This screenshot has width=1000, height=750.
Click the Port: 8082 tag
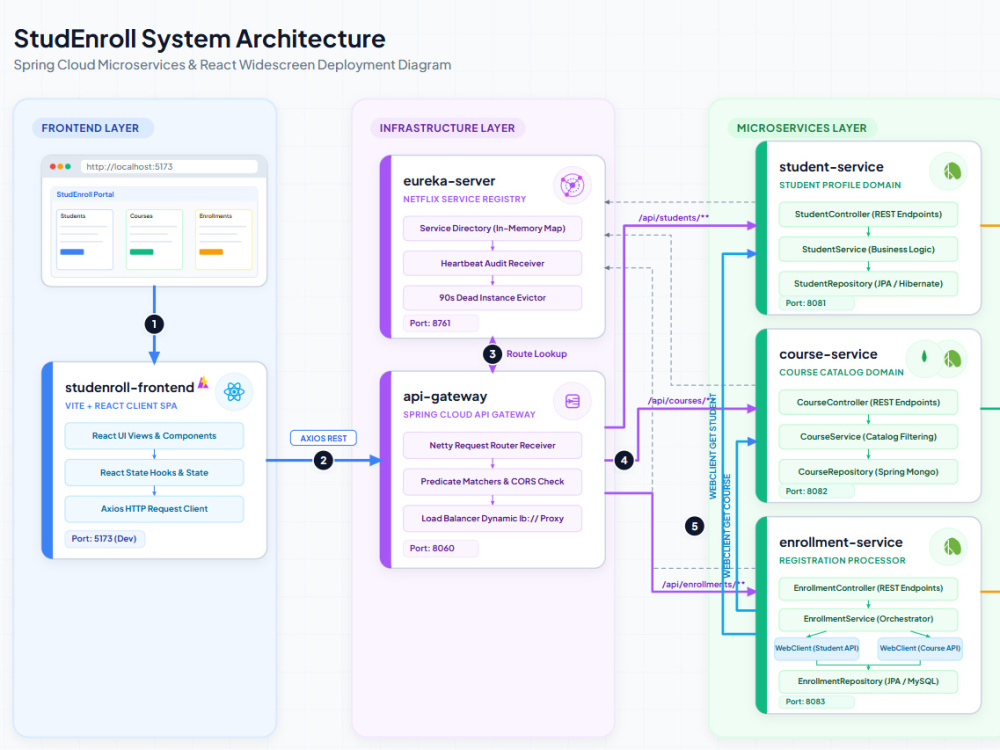(x=816, y=491)
